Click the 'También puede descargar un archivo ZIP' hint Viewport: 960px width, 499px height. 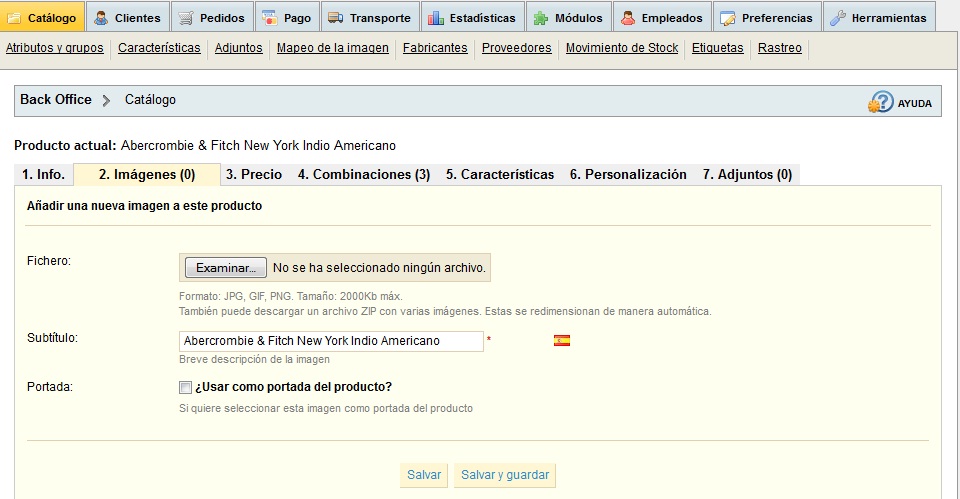coord(445,312)
